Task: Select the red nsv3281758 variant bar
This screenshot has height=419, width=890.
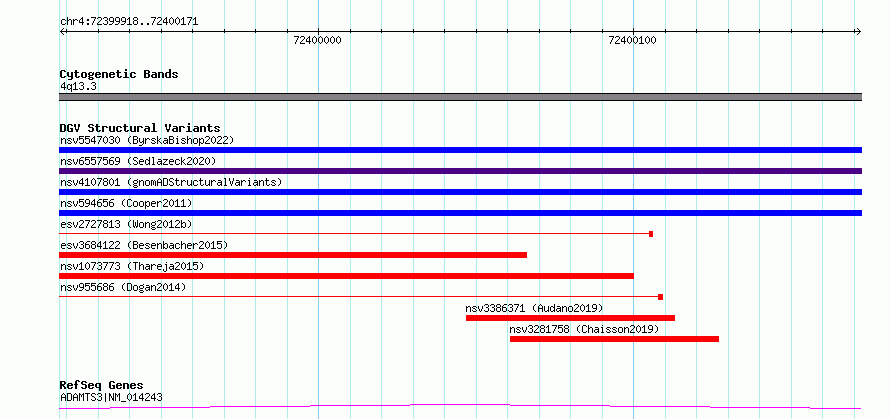Action: click(x=614, y=339)
